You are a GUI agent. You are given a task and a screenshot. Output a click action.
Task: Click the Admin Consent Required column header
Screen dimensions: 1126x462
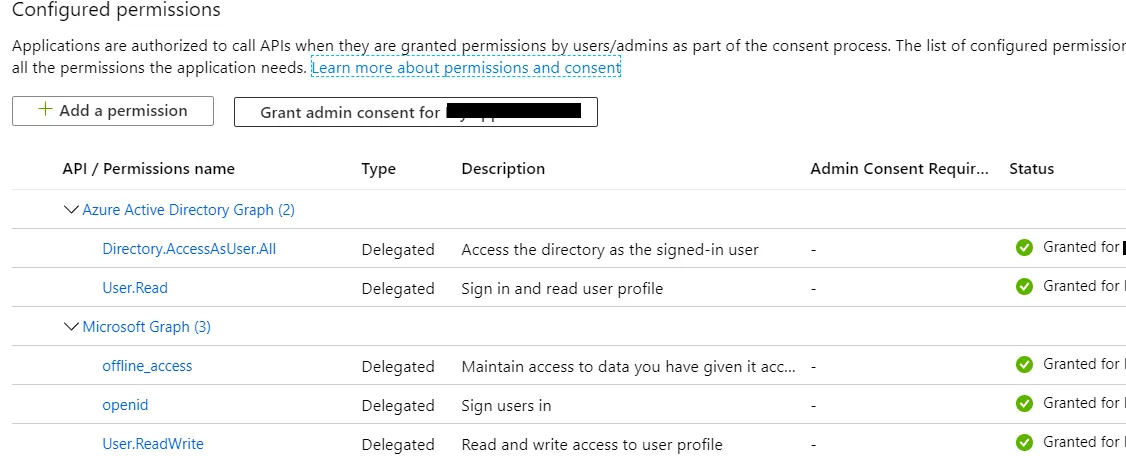899,169
